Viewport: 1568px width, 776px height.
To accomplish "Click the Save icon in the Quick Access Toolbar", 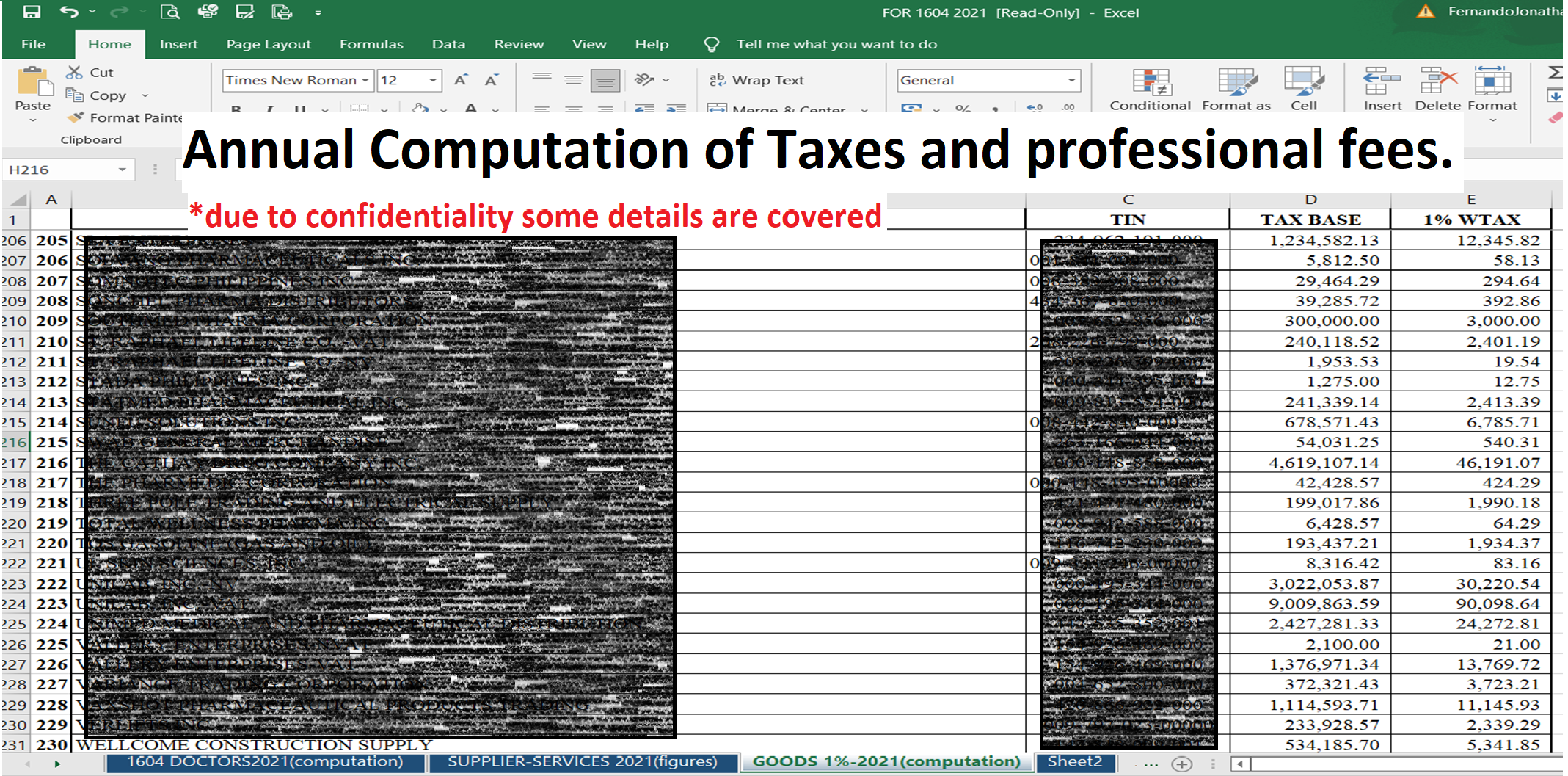I will (x=32, y=12).
